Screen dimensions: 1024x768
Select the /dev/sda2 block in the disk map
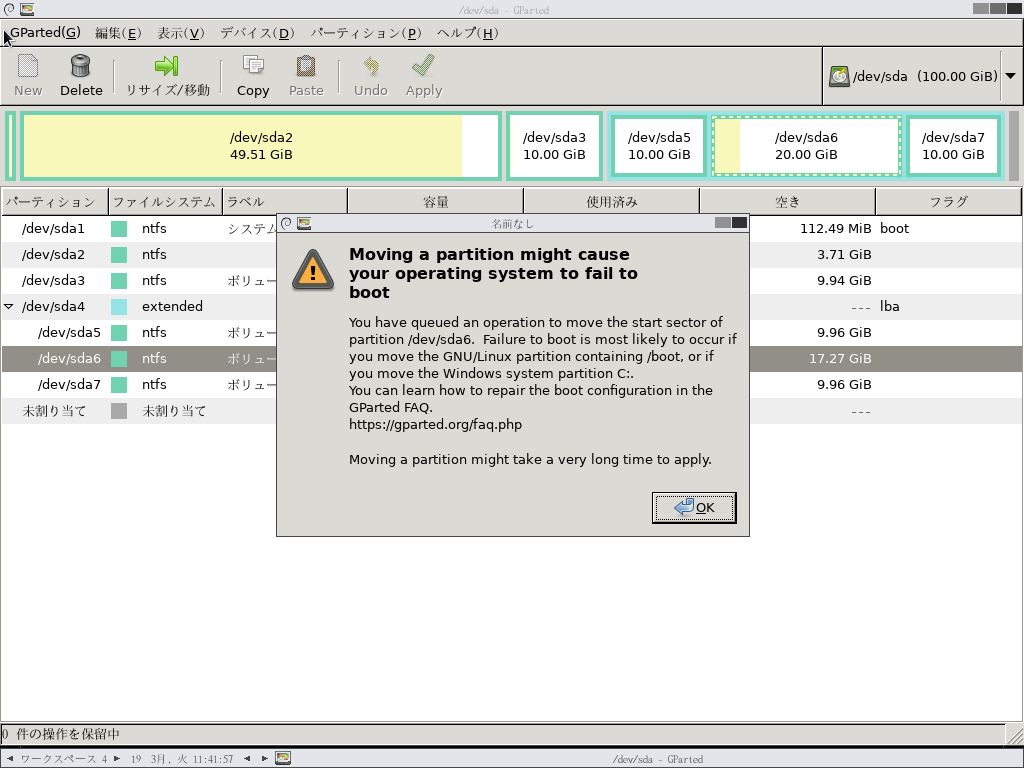[x=261, y=146]
